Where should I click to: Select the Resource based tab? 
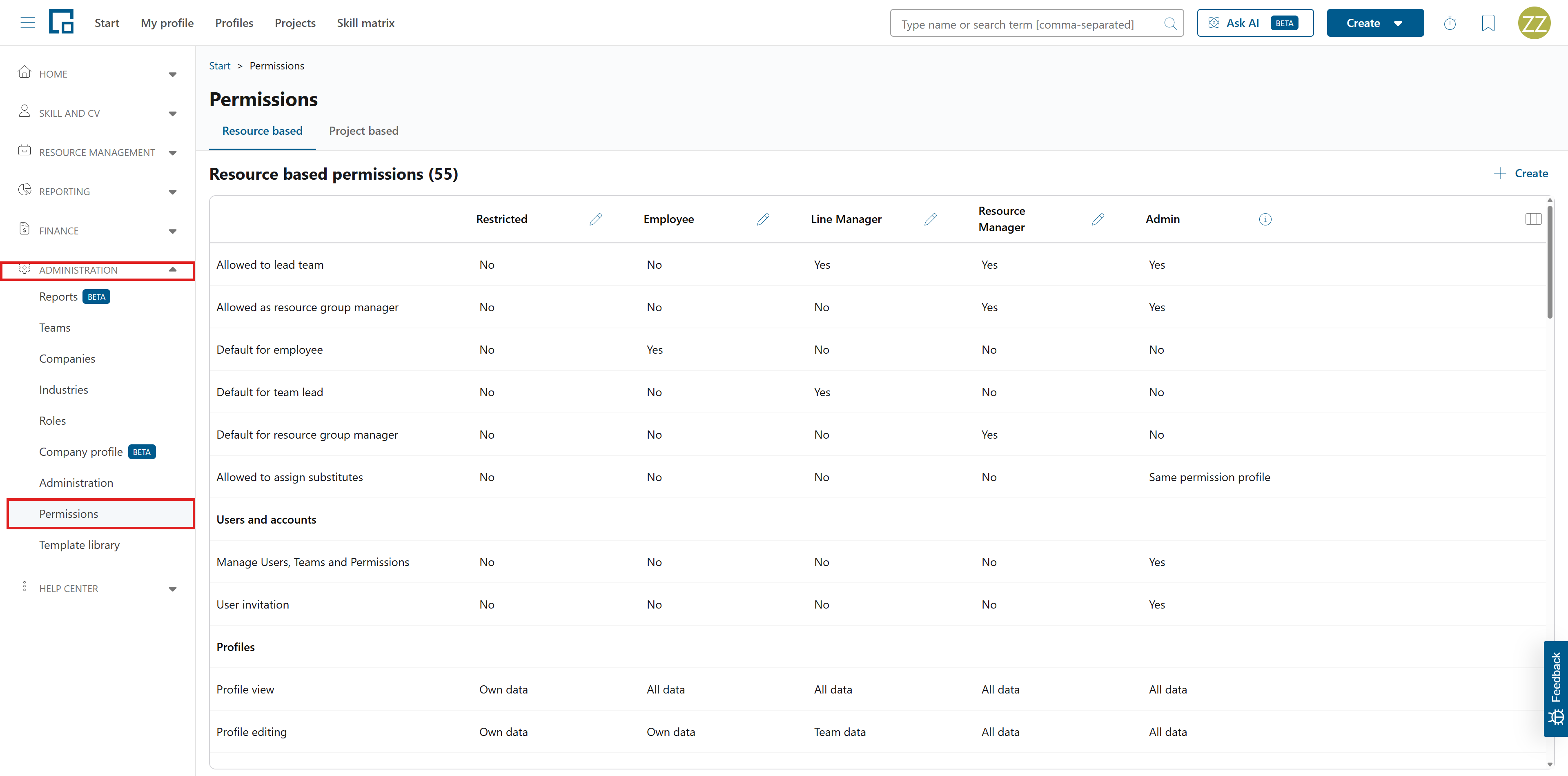click(x=262, y=131)
